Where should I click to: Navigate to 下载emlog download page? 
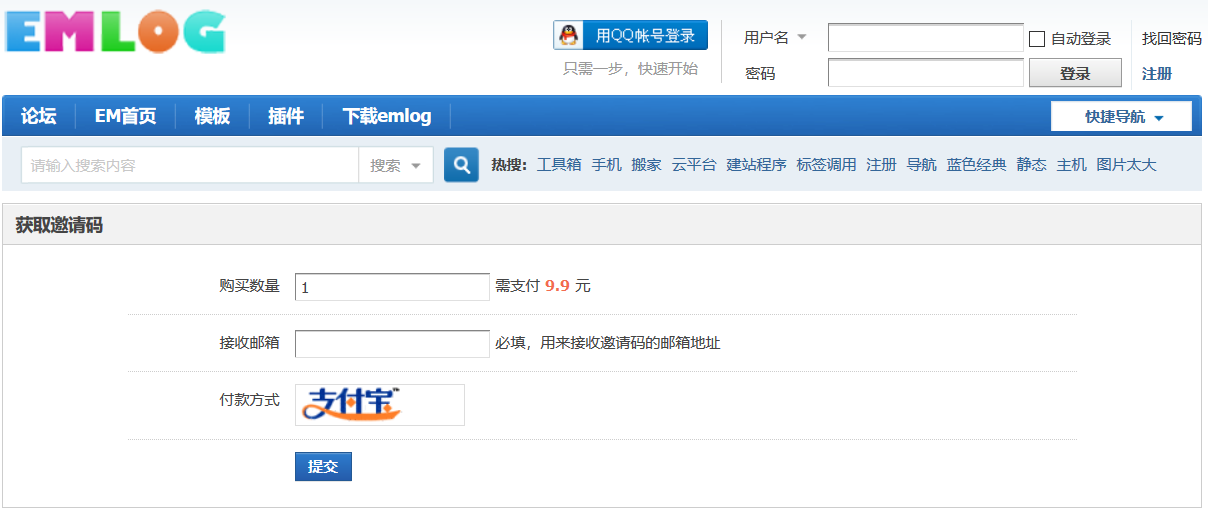tap(386, 116)
